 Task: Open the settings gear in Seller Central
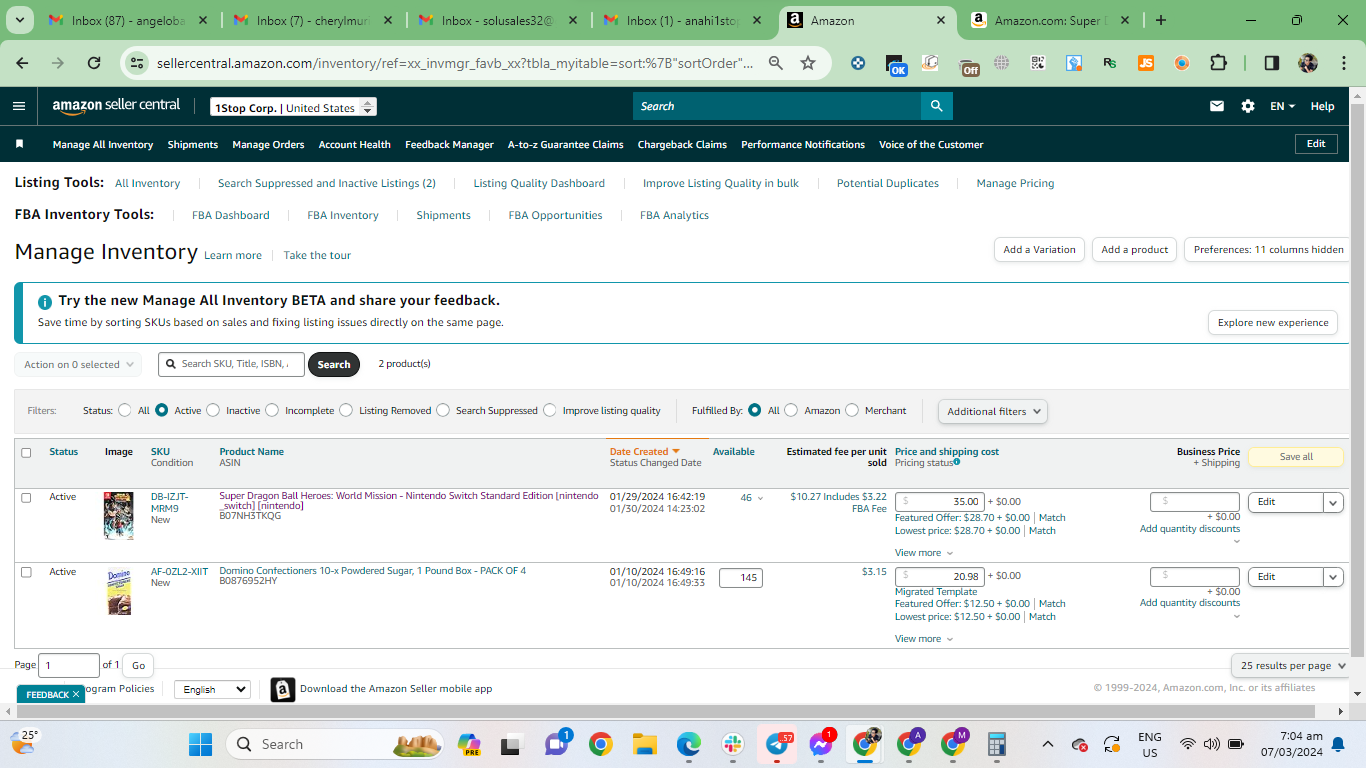click(x=1248, y=106)
